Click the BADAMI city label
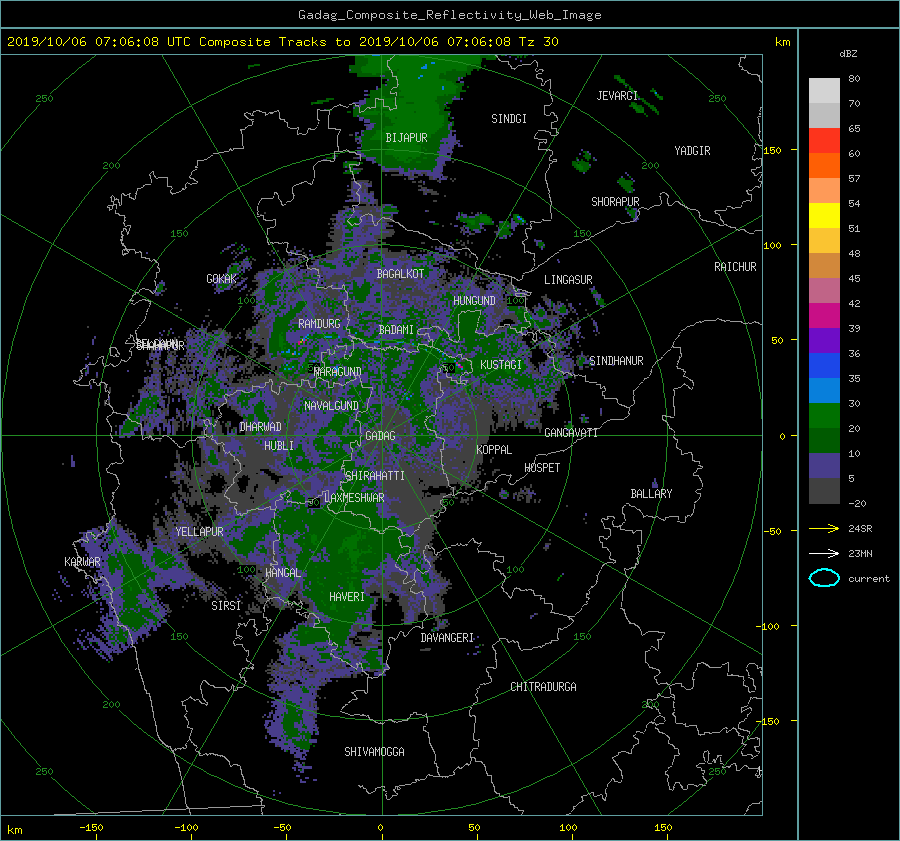Image resolution: width=900 pixels, height=841 pixels. pos(396,330)
